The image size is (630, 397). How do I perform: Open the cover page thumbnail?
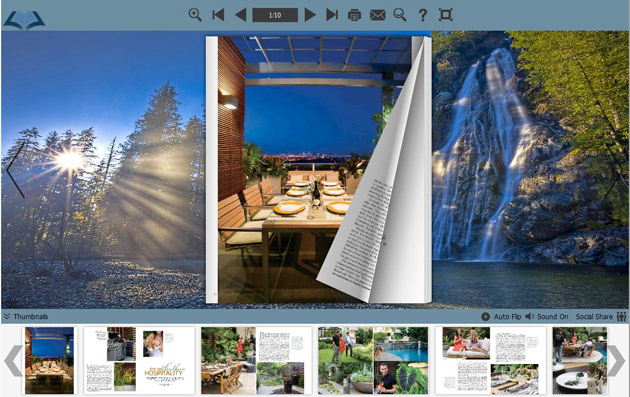point(49,360)
